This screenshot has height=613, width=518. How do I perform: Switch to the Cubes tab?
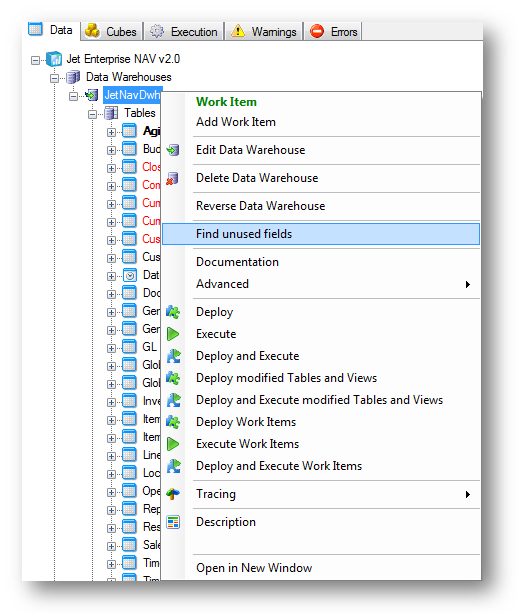pos(111,31)
